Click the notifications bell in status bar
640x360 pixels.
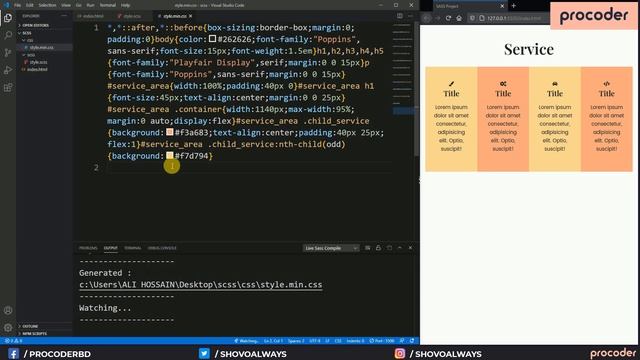tap(412, 341)
